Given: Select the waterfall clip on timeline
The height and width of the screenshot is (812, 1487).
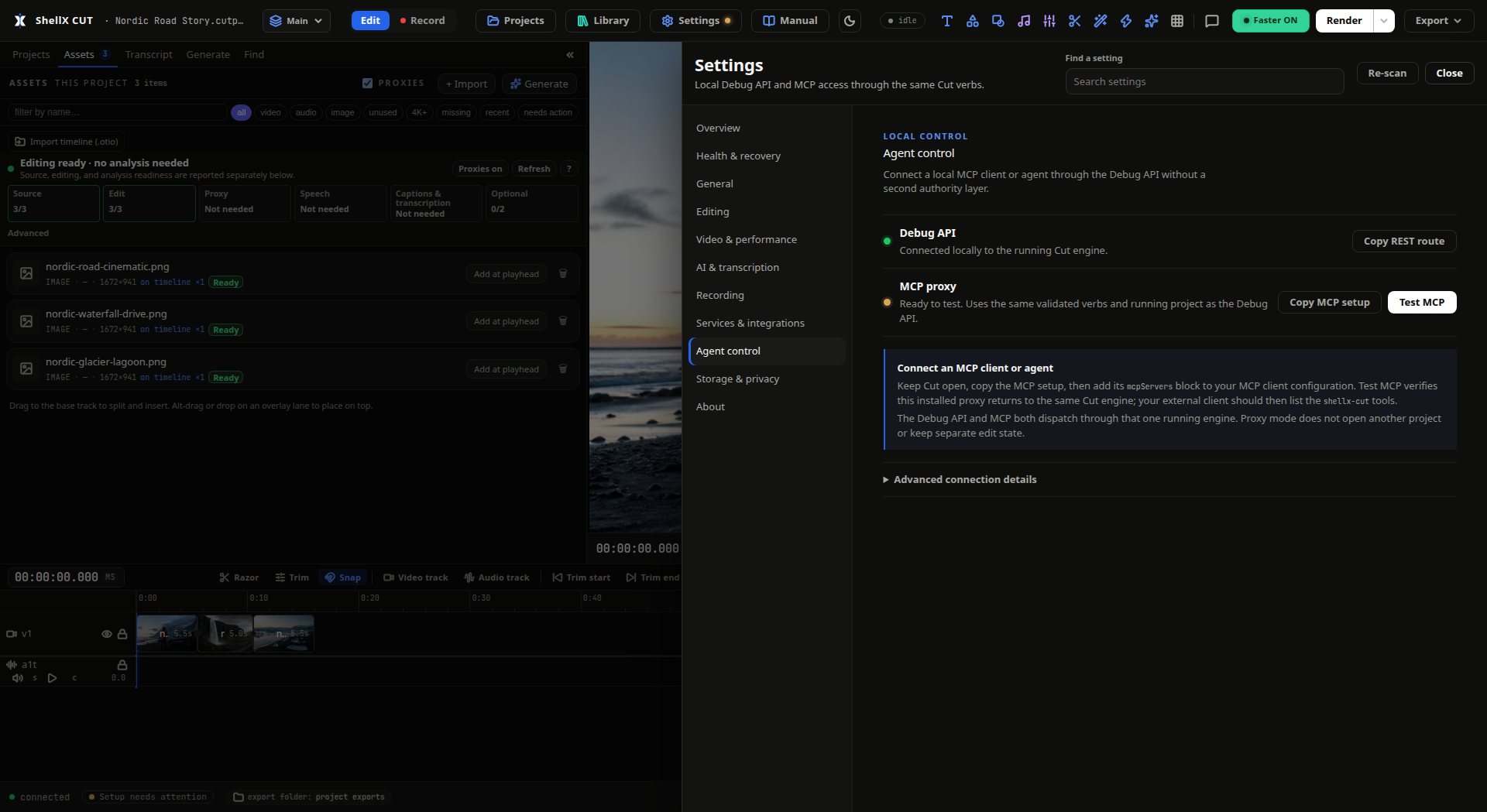Looking at the screenshot, I should coord(225,634).
